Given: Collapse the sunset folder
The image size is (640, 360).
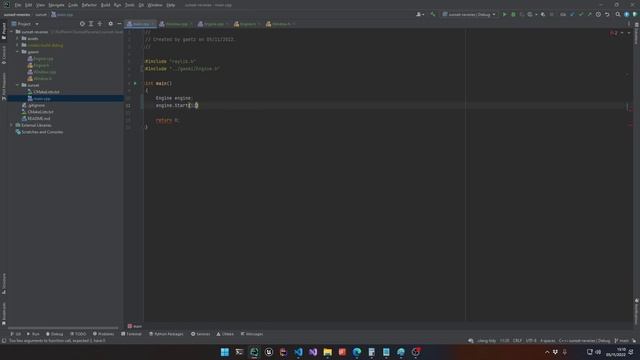Looking at the screenshot, I should coord(18,85).
